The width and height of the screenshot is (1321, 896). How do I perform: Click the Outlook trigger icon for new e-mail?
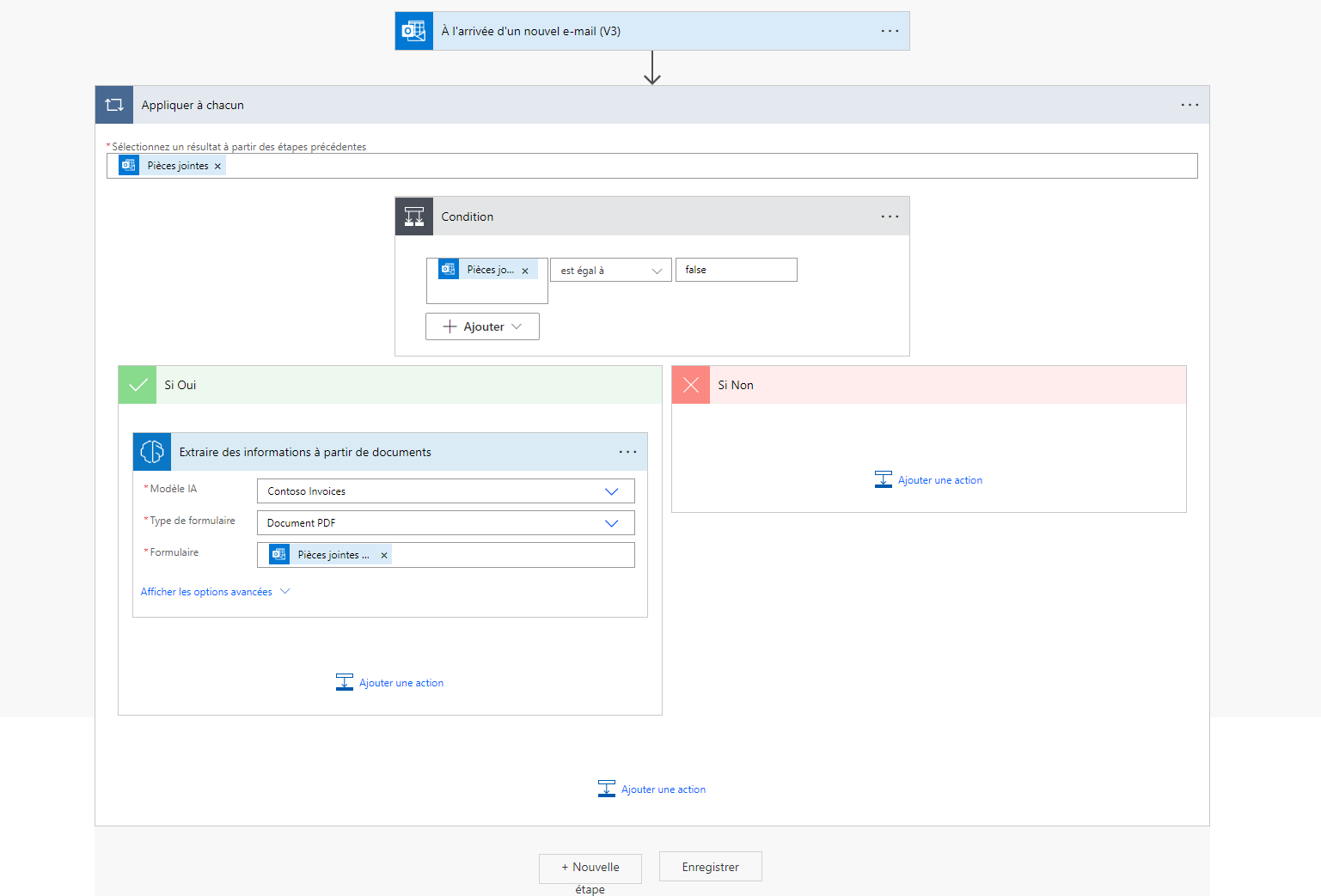click(x=414, y=31)
